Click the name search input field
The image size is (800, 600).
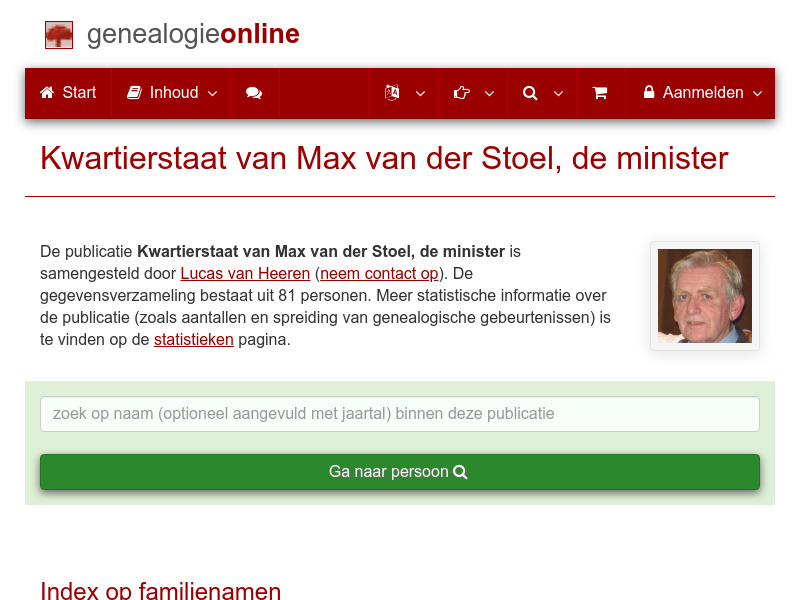[x=399, y=413]
